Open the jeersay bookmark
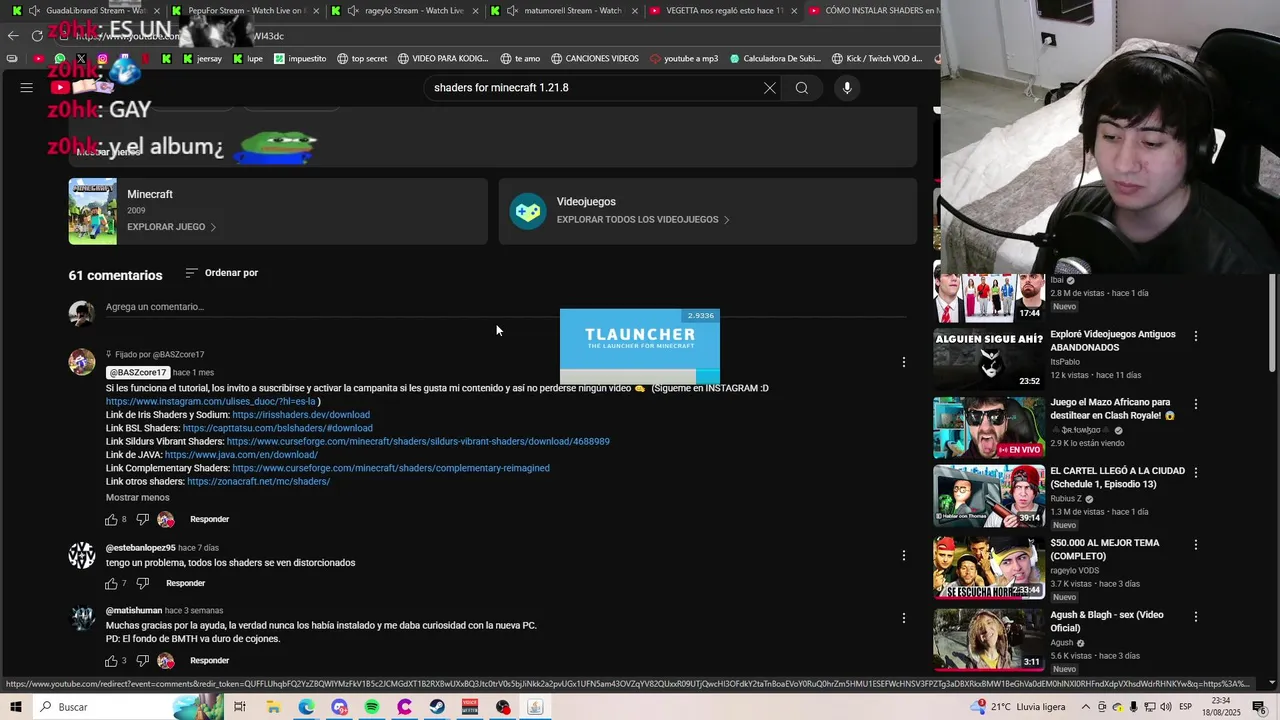This screenshot has height=720, width=1280. (x=202, y=59)
